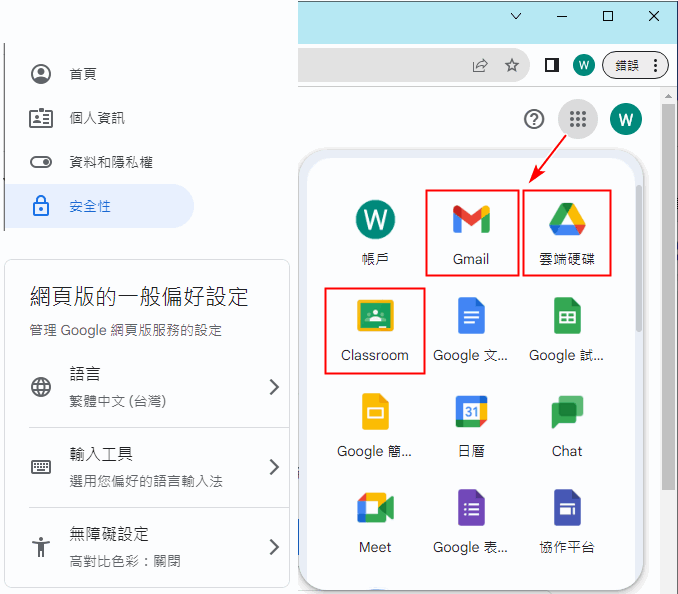This screenshot has width=678, height=594.
Task: Launch Google Meet from apps grid
Action: pos(375,521)
